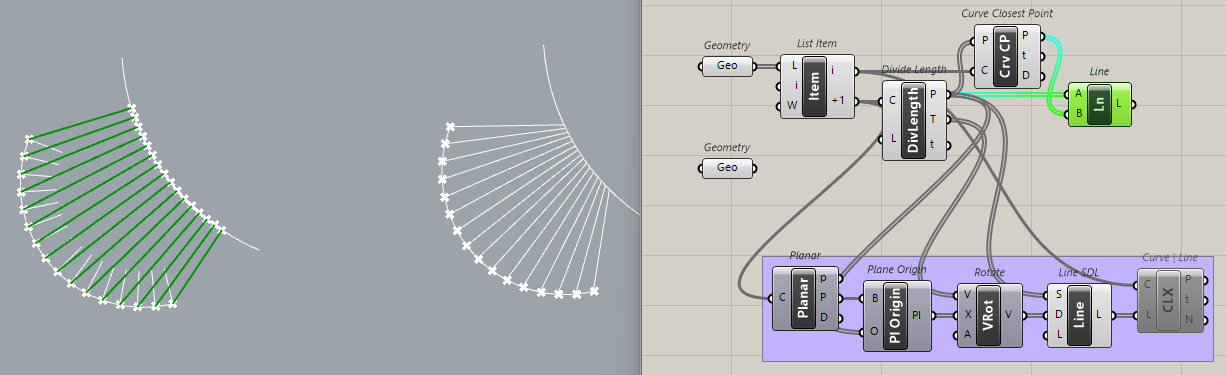The image size is (1226, 375).
Task: Click the L input of DivLength
Action: point(892,138)
